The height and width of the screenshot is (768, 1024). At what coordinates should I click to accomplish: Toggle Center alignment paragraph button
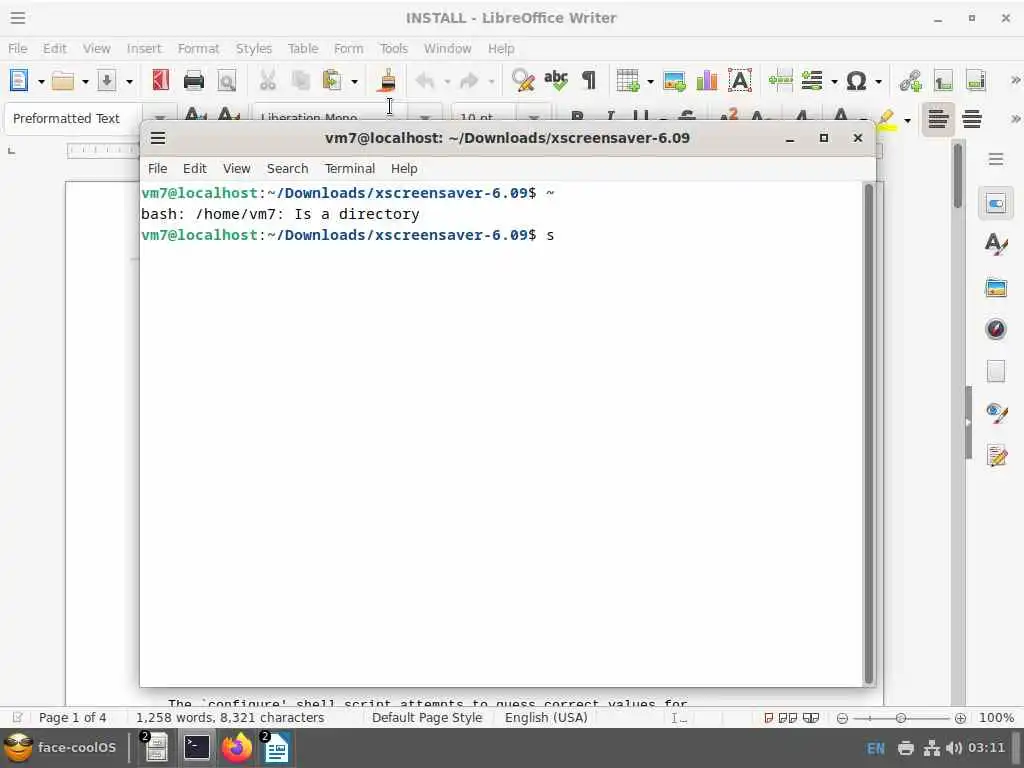[x=972, y=119]
